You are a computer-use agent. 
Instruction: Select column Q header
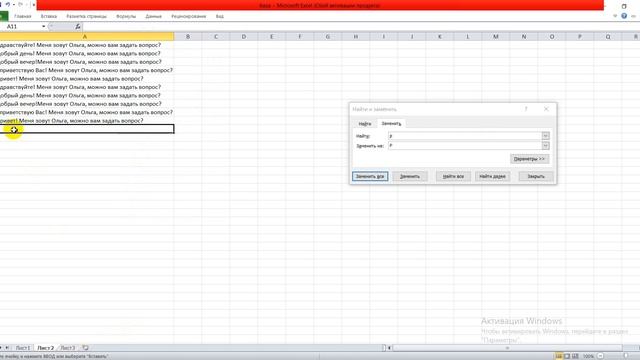coord(608,37)
